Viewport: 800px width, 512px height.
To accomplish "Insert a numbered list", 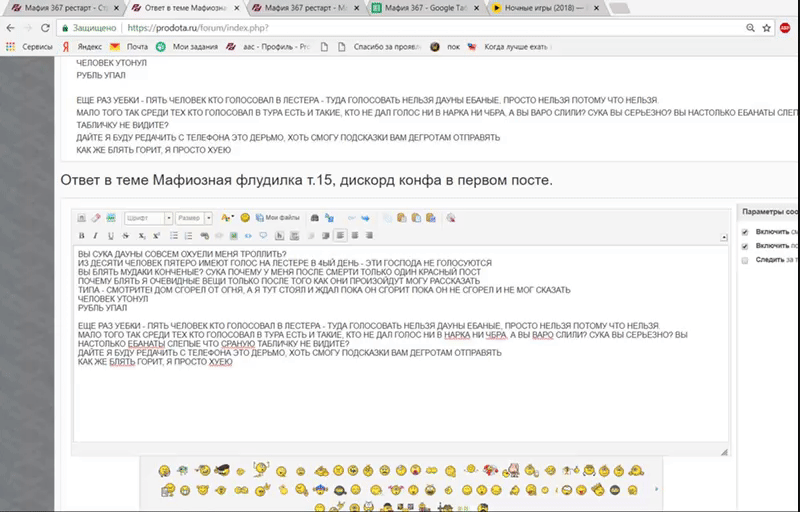I will [x=189, y=236].
